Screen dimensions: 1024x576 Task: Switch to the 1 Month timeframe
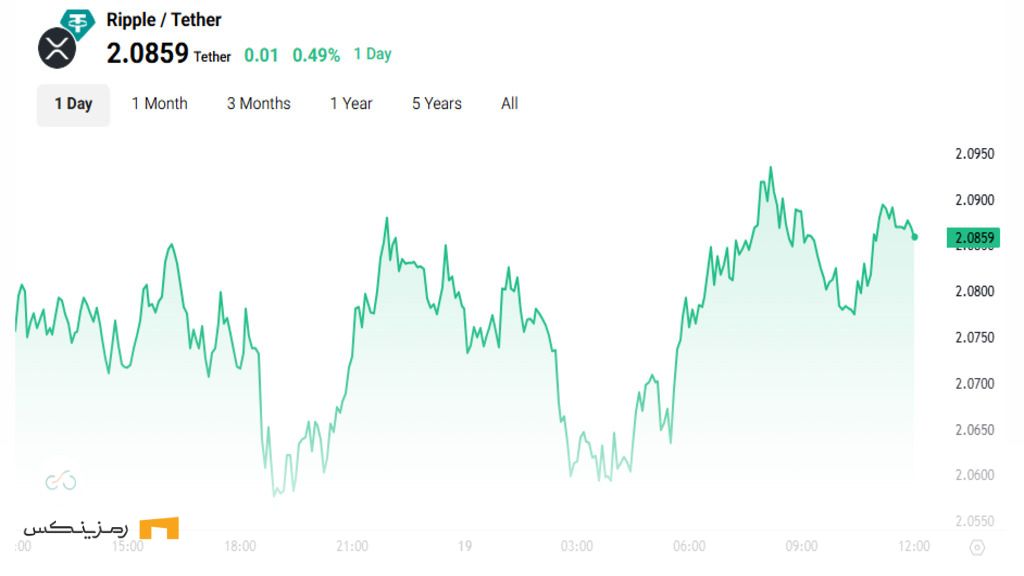pyautogui.click(x=160, y=104)
